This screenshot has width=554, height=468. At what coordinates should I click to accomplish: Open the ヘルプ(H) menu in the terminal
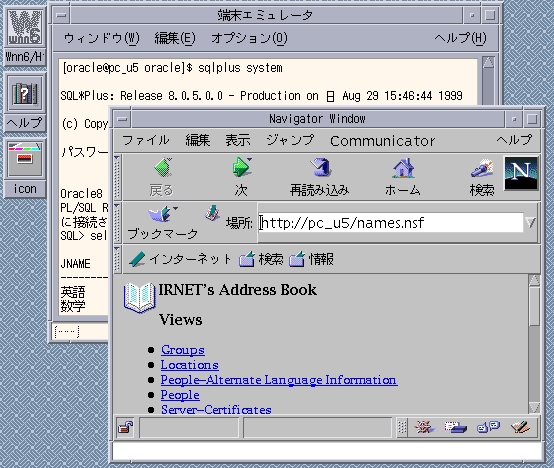click(460, 38)
